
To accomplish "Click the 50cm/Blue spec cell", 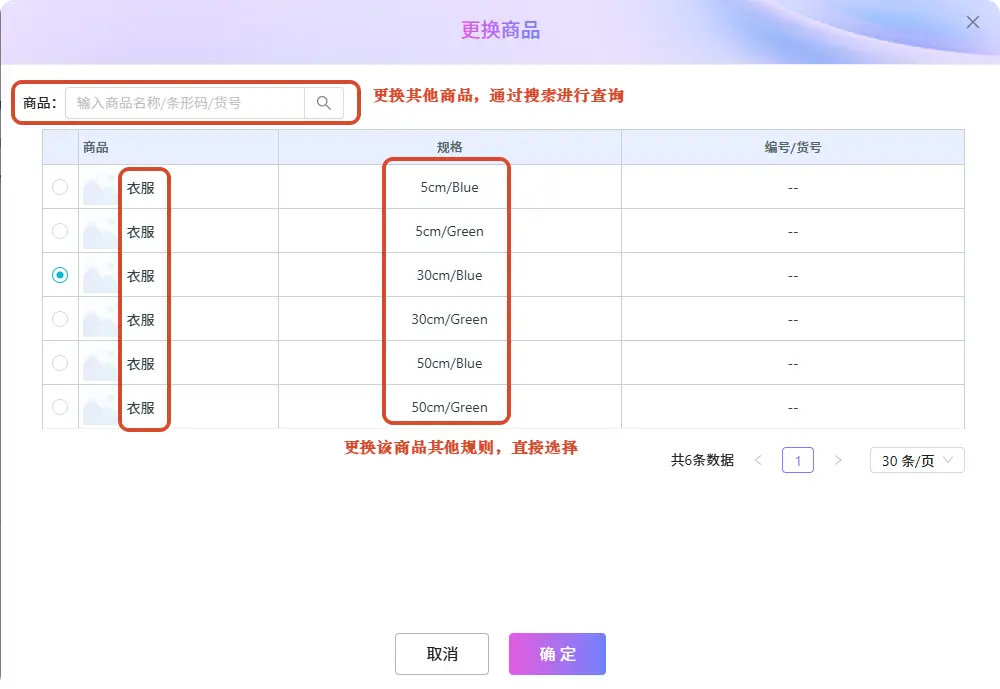I will pos(450,364).
